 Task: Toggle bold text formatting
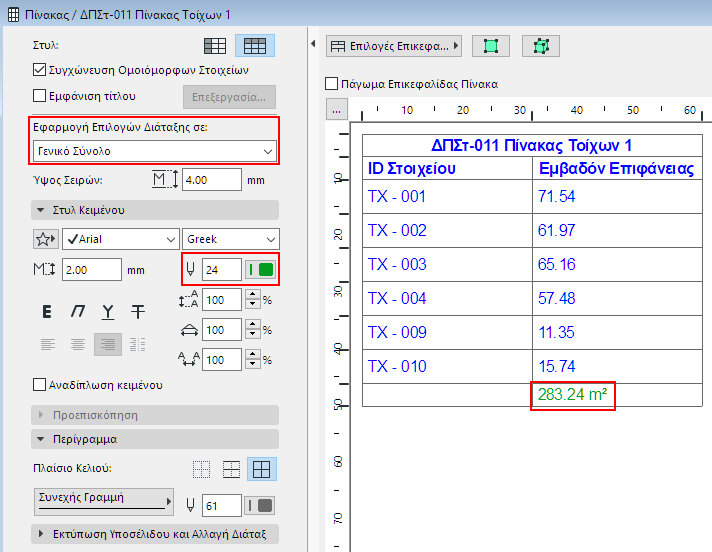(47, 312)
